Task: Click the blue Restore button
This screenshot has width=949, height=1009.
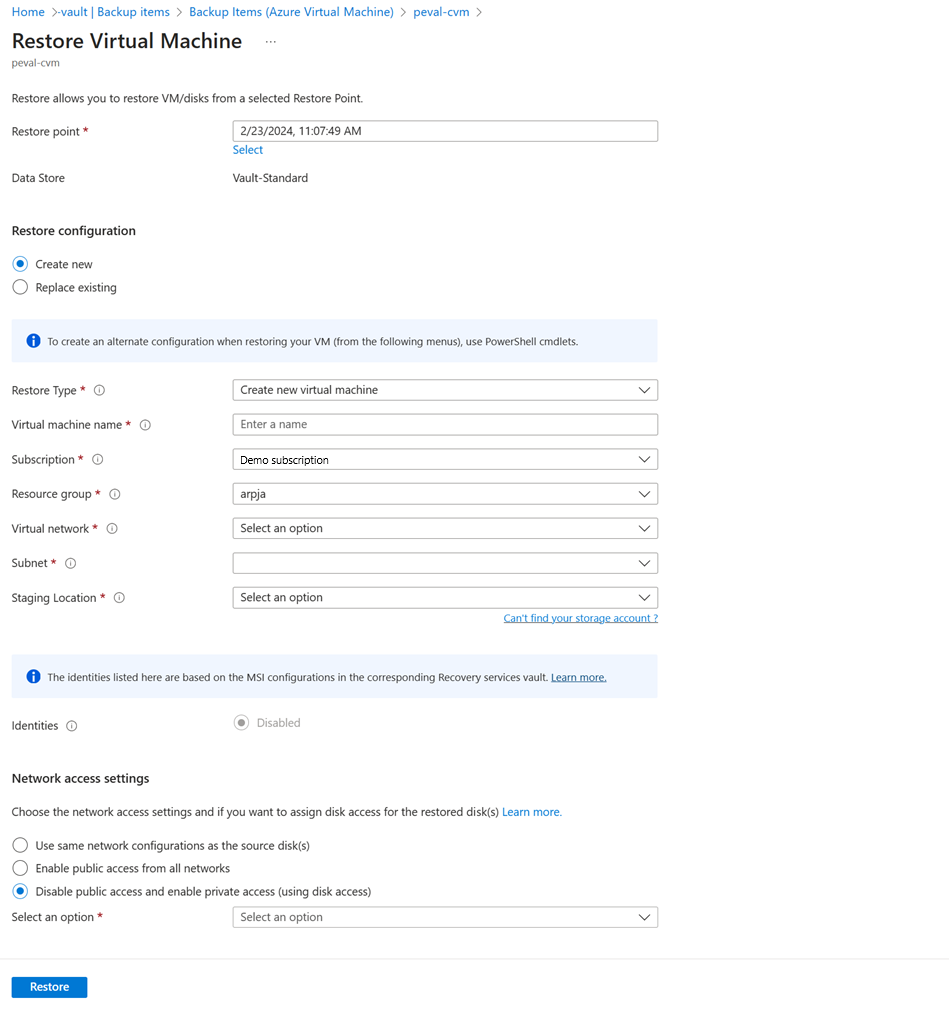Action: point(50,987)
